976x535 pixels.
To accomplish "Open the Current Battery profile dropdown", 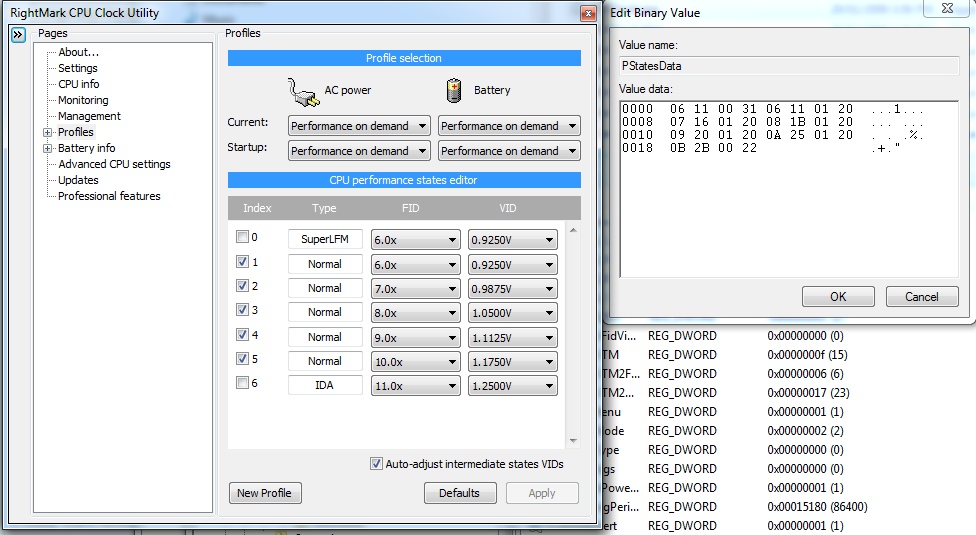I will click(x=509, y=126).
